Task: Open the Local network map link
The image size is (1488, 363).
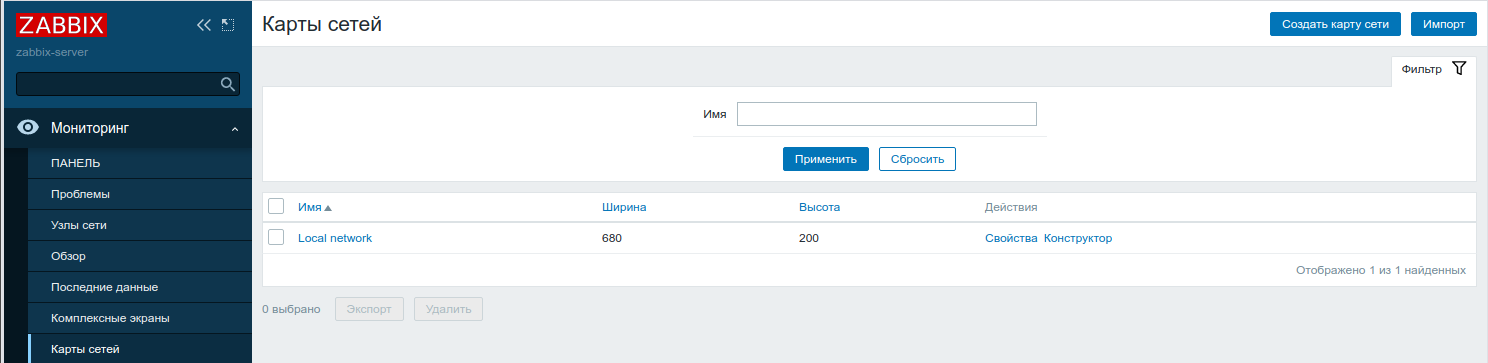Action: [335, 238]
